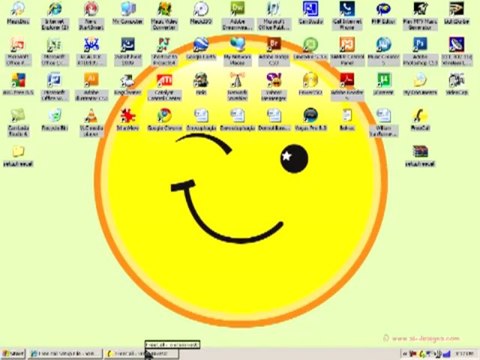Launch Adobe Photoshop from the desktop
The image size is (480, 360).
click(x=420, y=51)
